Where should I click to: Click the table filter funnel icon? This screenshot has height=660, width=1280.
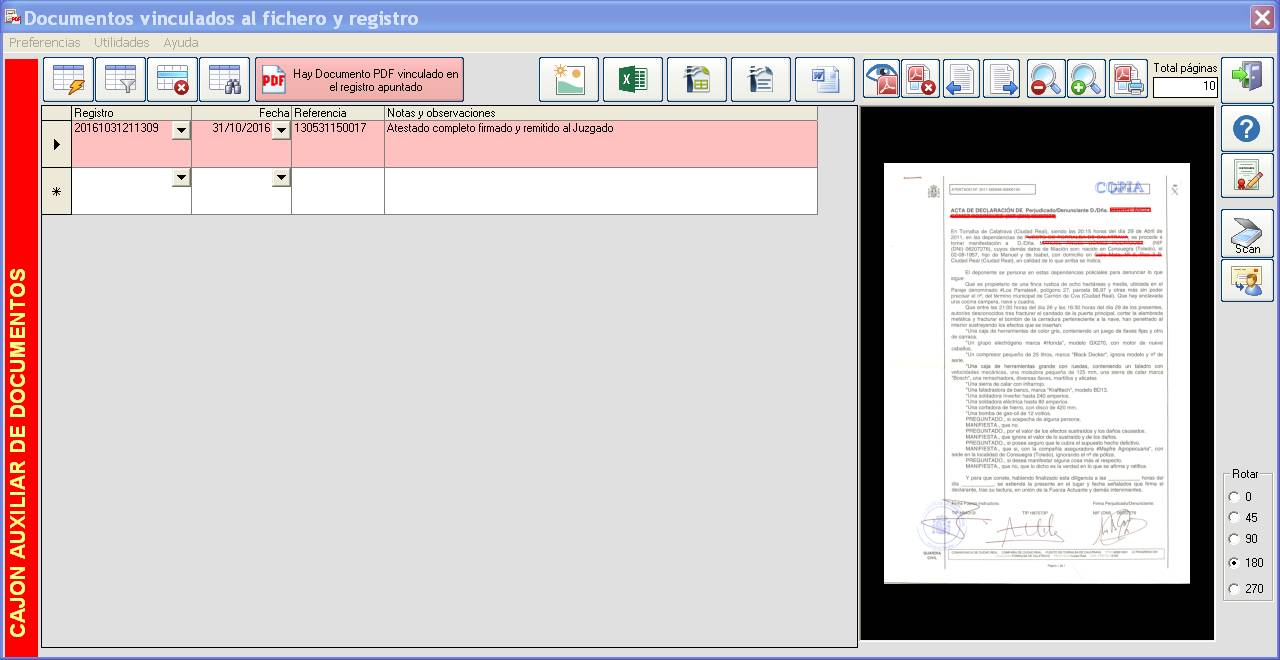pos(120,79)
